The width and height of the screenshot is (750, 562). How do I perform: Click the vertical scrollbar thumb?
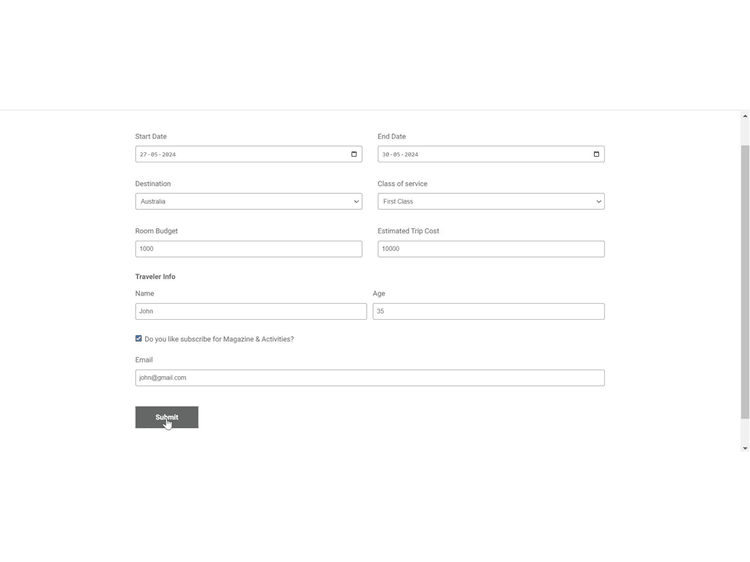pyautogui.click(x=745, y=280)
